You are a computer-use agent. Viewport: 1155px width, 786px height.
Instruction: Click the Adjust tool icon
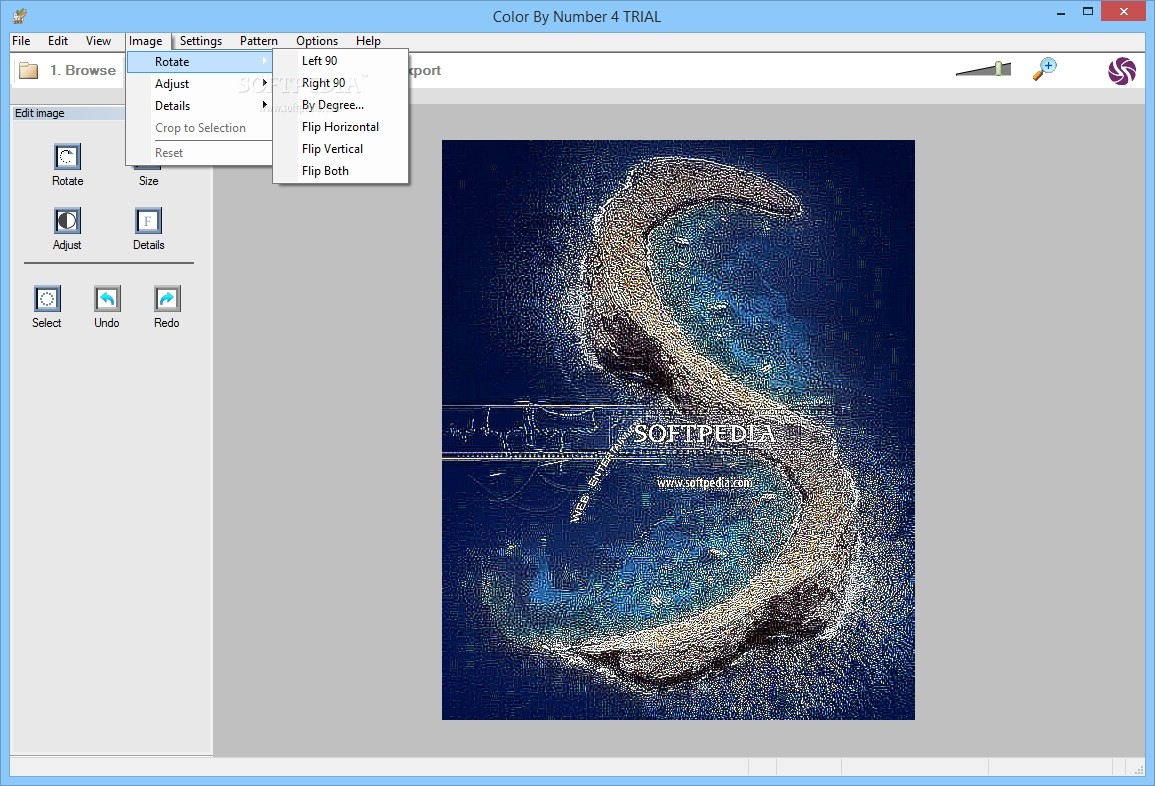(67, 221)
